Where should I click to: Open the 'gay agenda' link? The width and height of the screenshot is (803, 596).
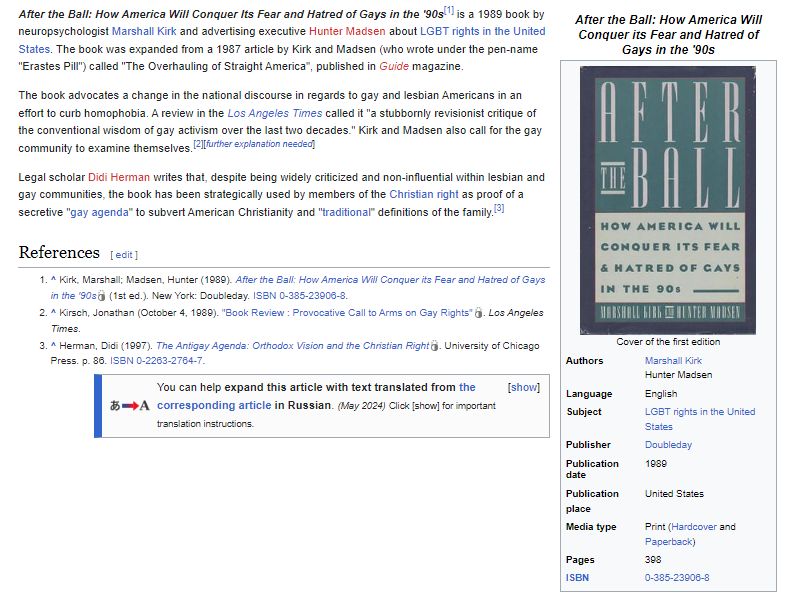[99, 212]
